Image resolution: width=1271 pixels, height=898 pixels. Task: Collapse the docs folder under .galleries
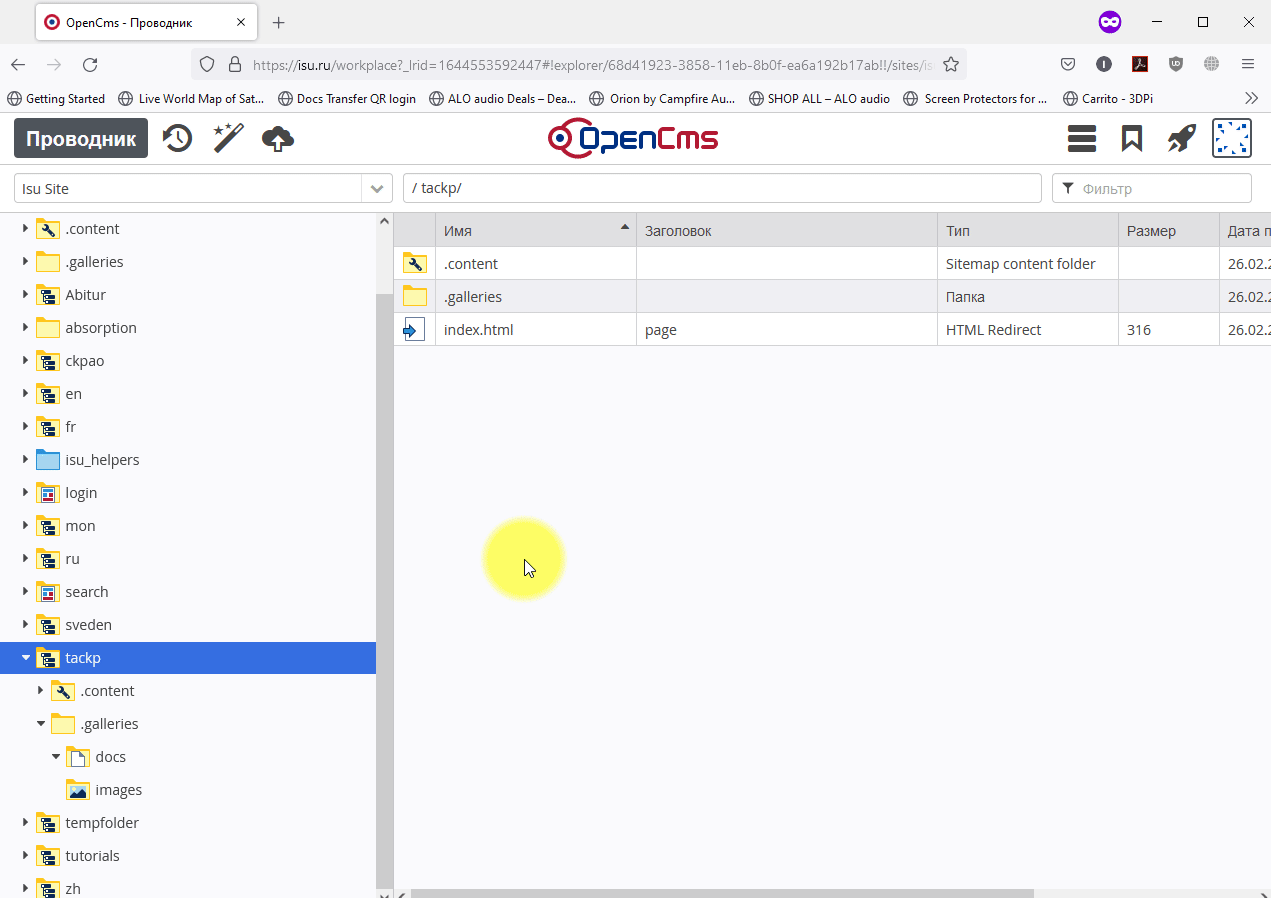[x=56, y=757]
